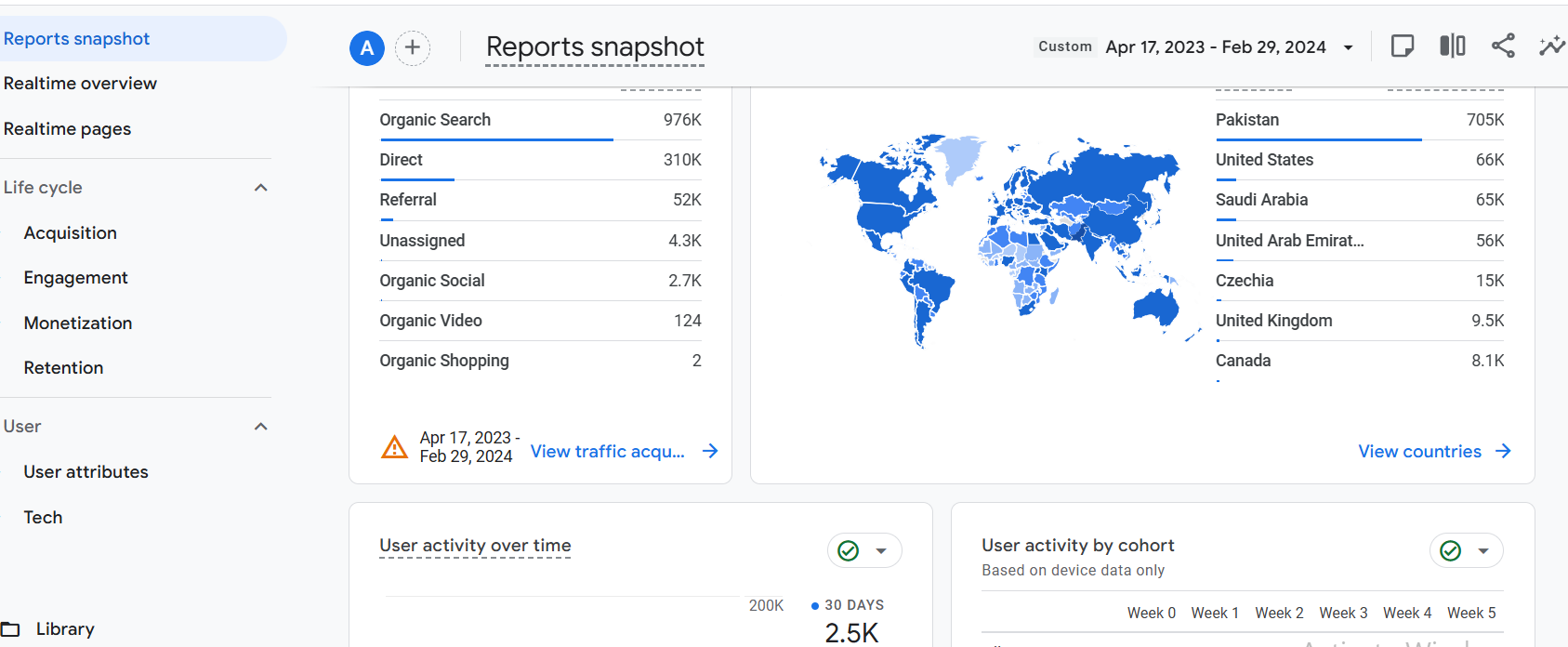Open Engagement reports
1568x647 pixels.
[x=76, y=278]
